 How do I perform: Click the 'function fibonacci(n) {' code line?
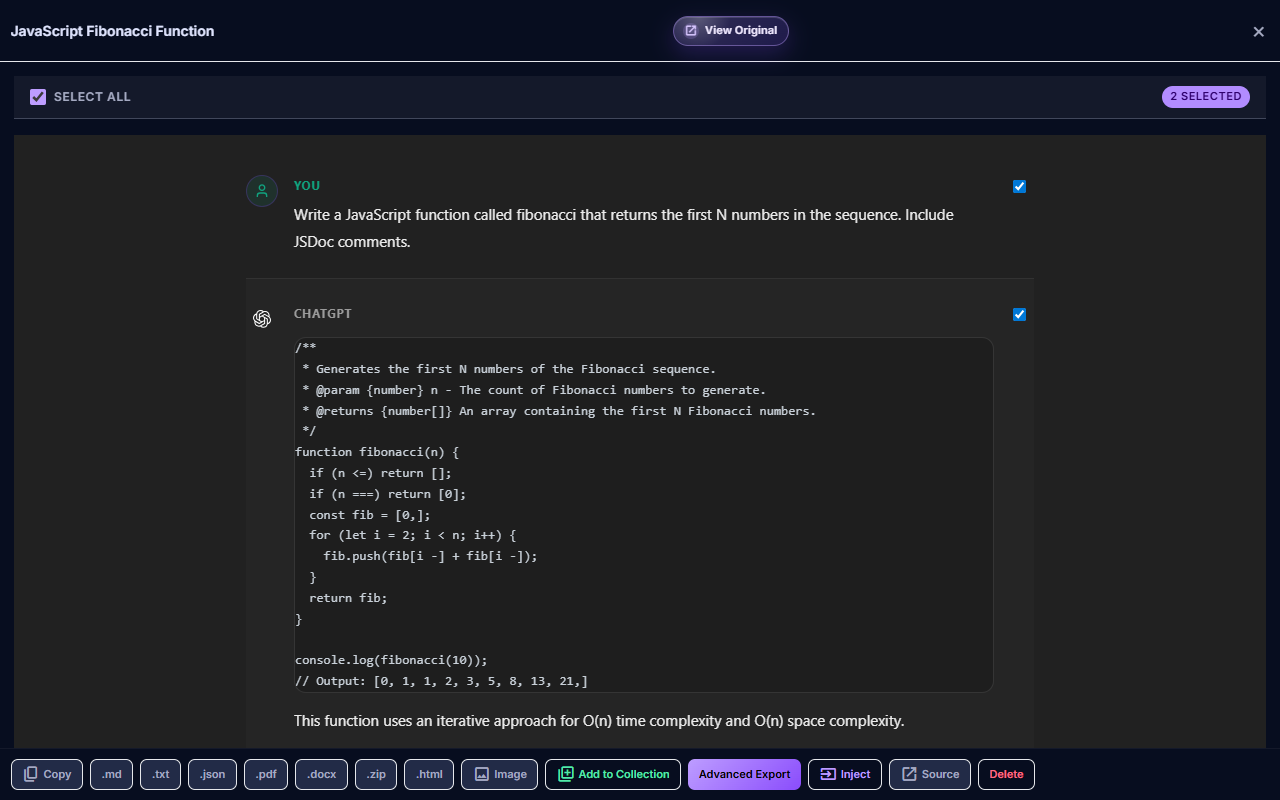point(377,452)
